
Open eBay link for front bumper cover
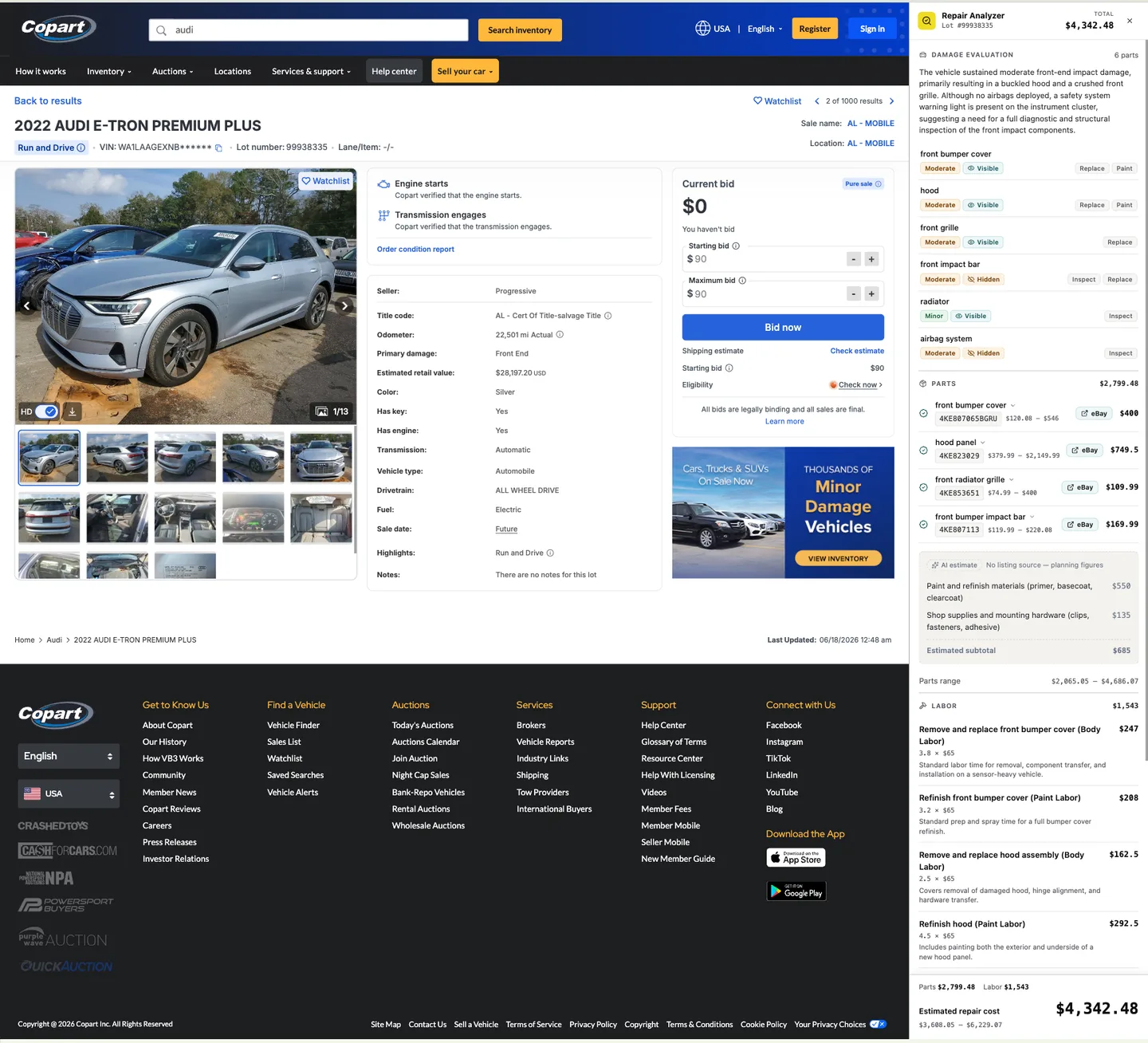(x=1094, y=413)
